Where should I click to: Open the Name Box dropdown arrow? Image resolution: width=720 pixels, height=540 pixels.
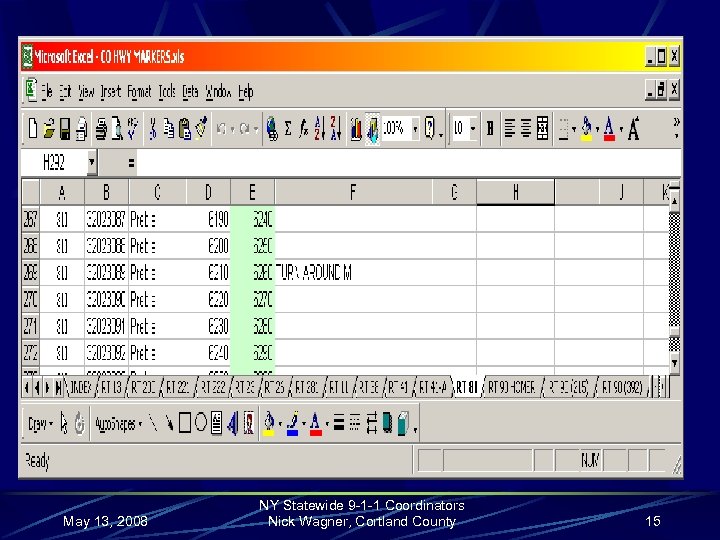(x=92, y=162)
